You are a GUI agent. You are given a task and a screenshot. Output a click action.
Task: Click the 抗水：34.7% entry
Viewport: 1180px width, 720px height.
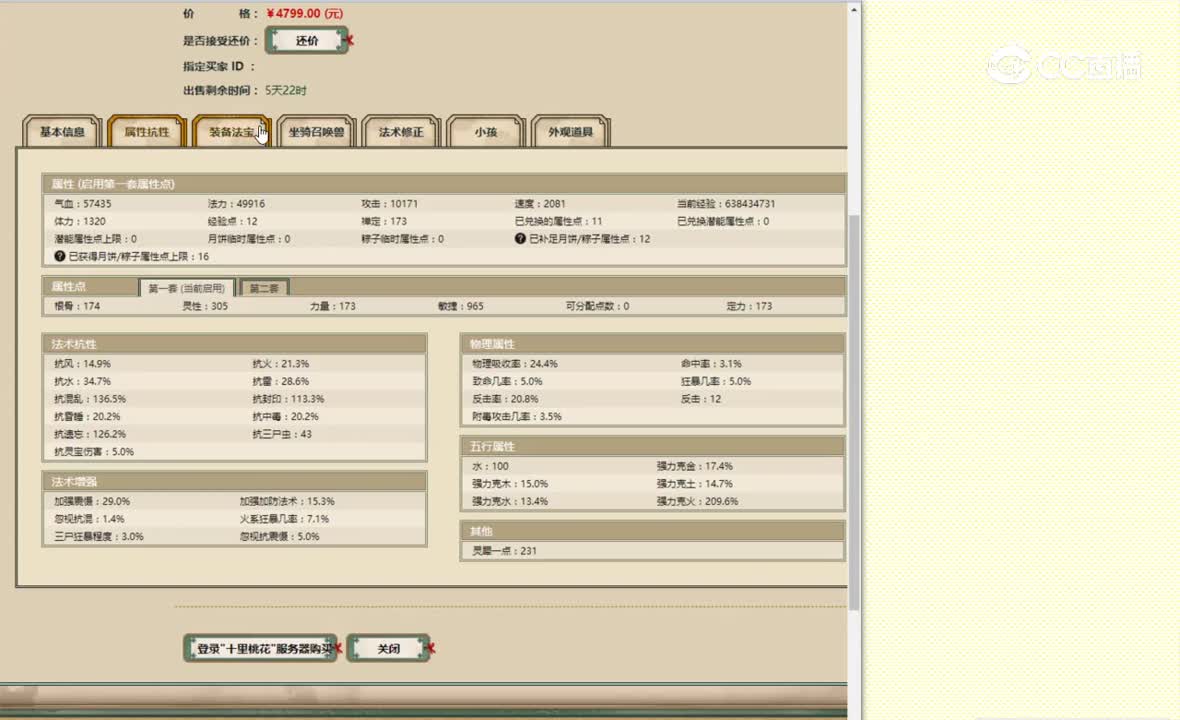[82, 381]
